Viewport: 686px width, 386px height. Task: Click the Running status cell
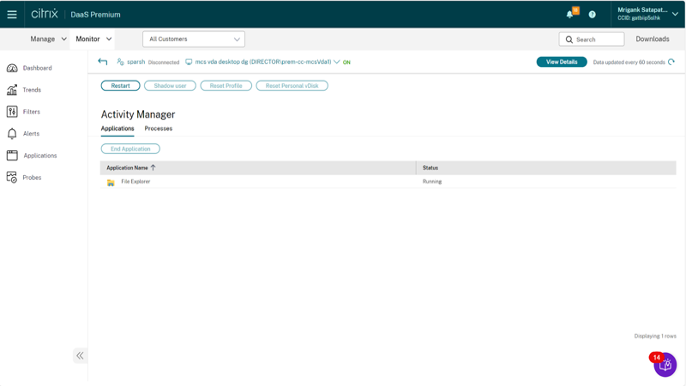(x=432, y=181)
